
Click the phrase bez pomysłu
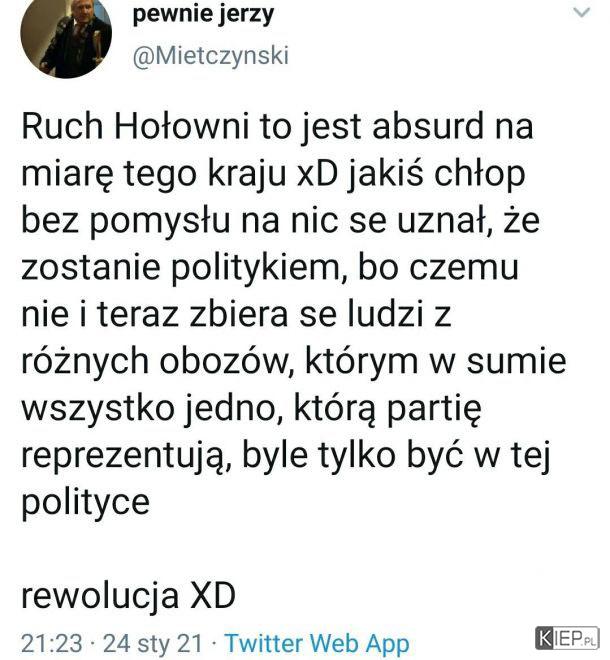tap(125, 221)
